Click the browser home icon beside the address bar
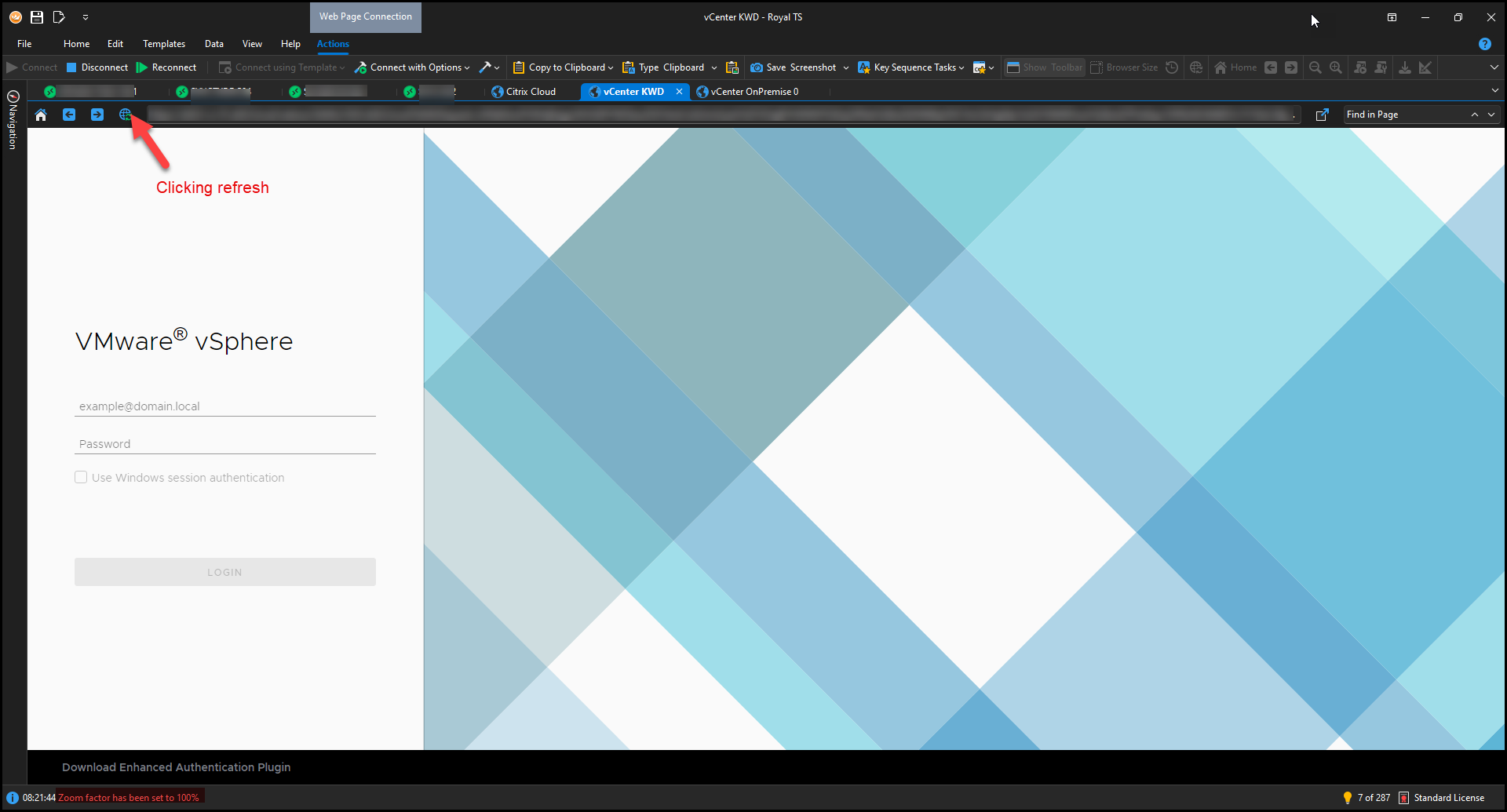The image size is (1507, 812). tap(41, 115)
